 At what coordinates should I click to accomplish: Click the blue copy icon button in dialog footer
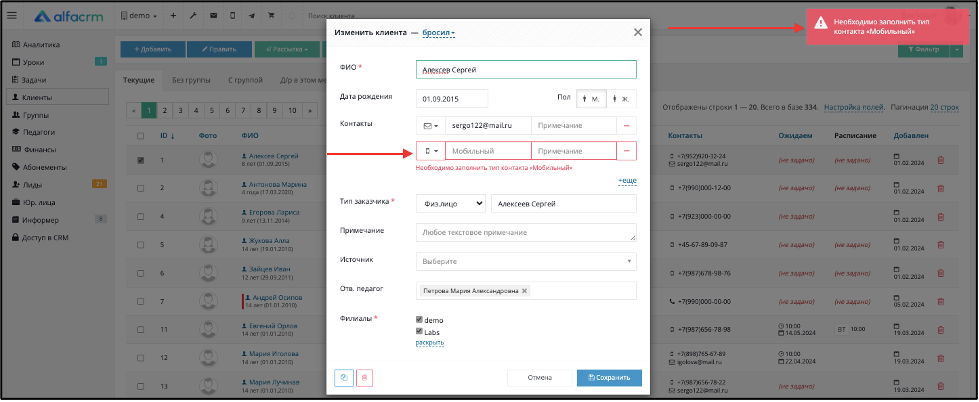(x=344, y=377)
